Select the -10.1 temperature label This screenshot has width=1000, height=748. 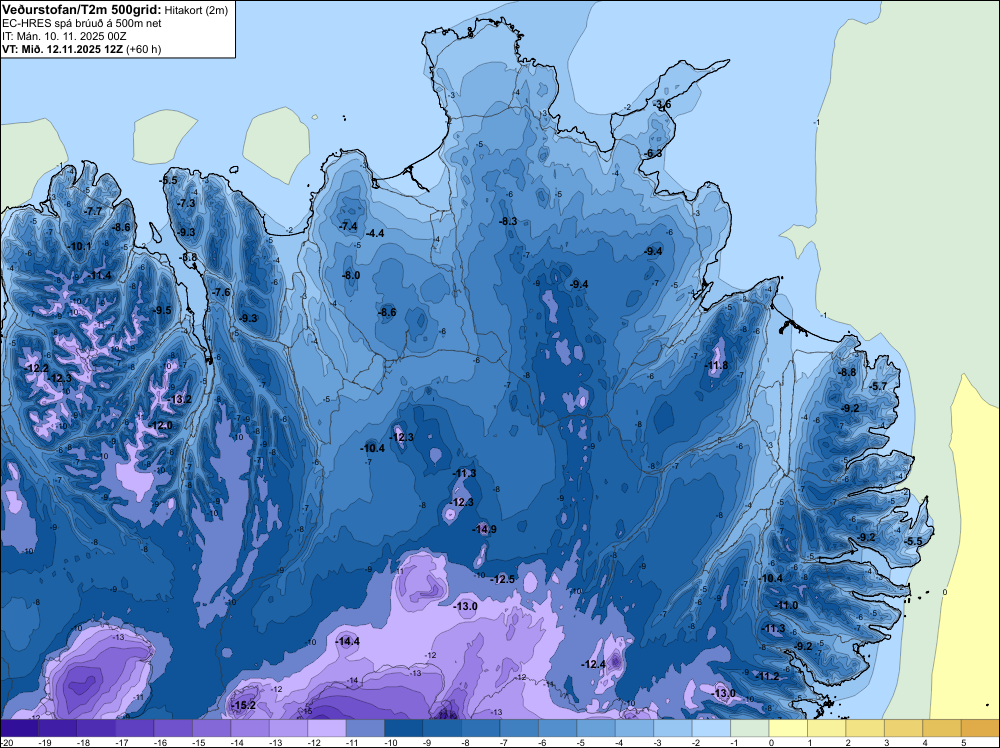tap(79, 246)
